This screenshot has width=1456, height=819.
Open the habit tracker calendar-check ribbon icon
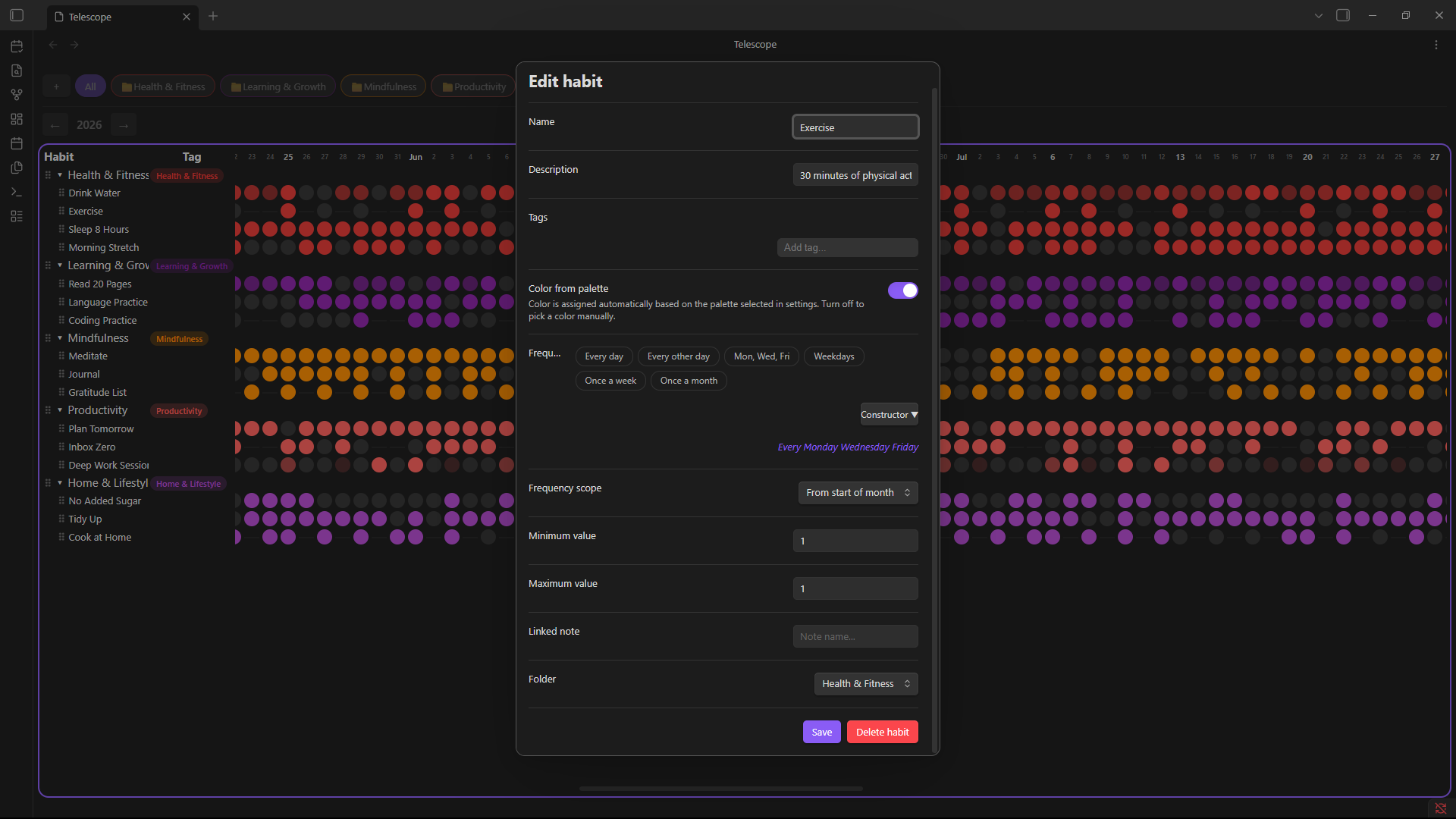tap(17, 46)
